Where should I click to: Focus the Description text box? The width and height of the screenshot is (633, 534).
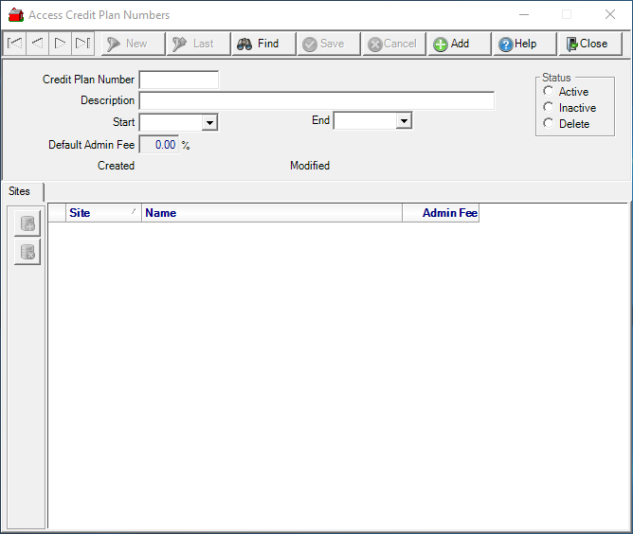[316, 101]
